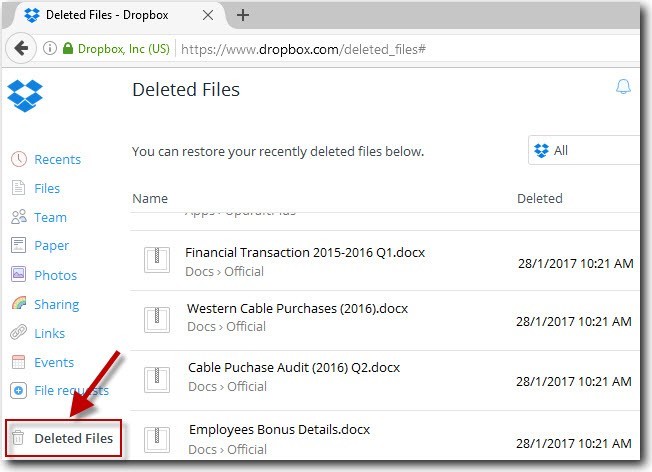This screenshot has width=652, height=472.
Task: Open a new browser tab with the plus button
Action: click(x=243, y=15)
